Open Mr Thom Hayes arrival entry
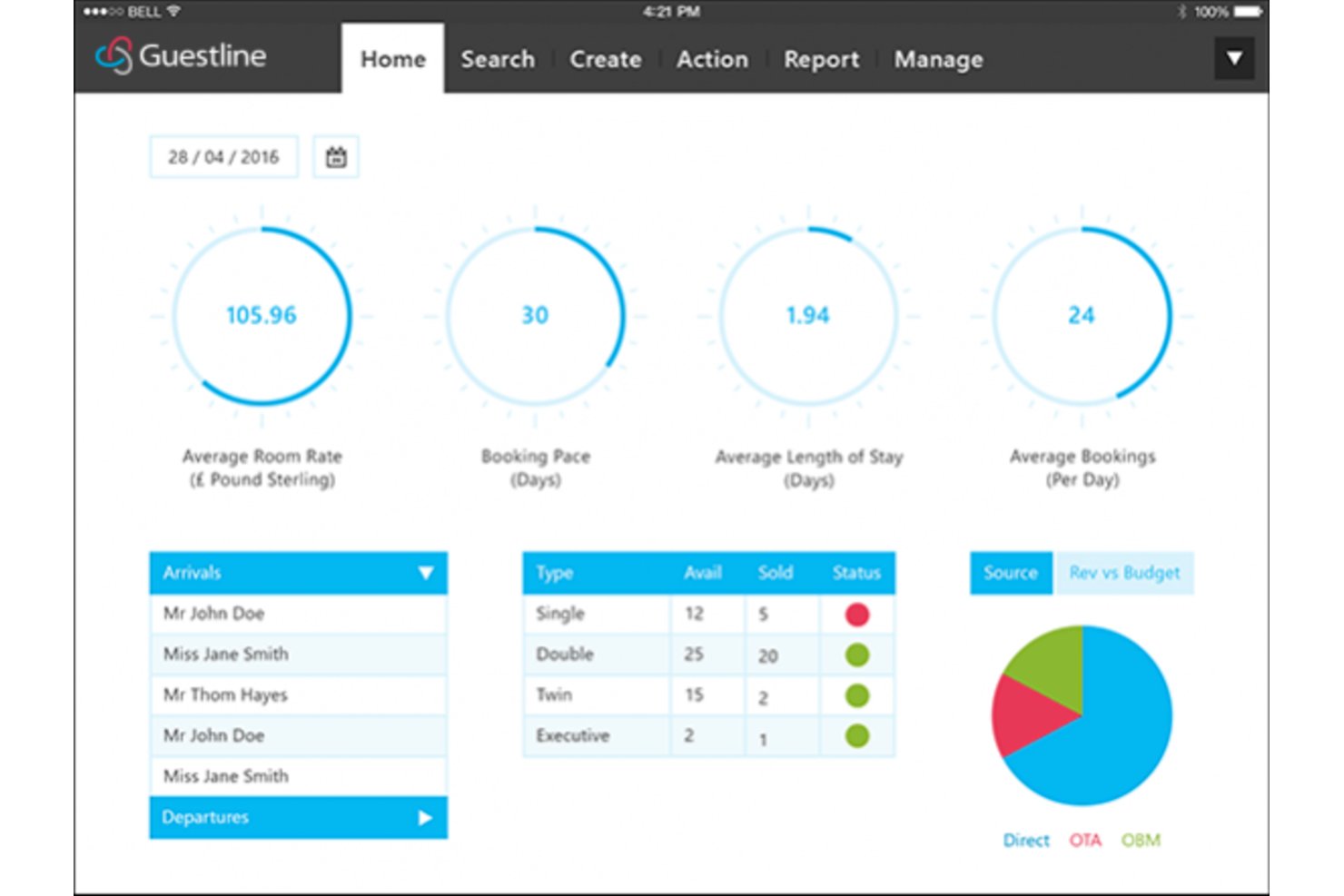The image size is (1344, 896). [298, 695]
